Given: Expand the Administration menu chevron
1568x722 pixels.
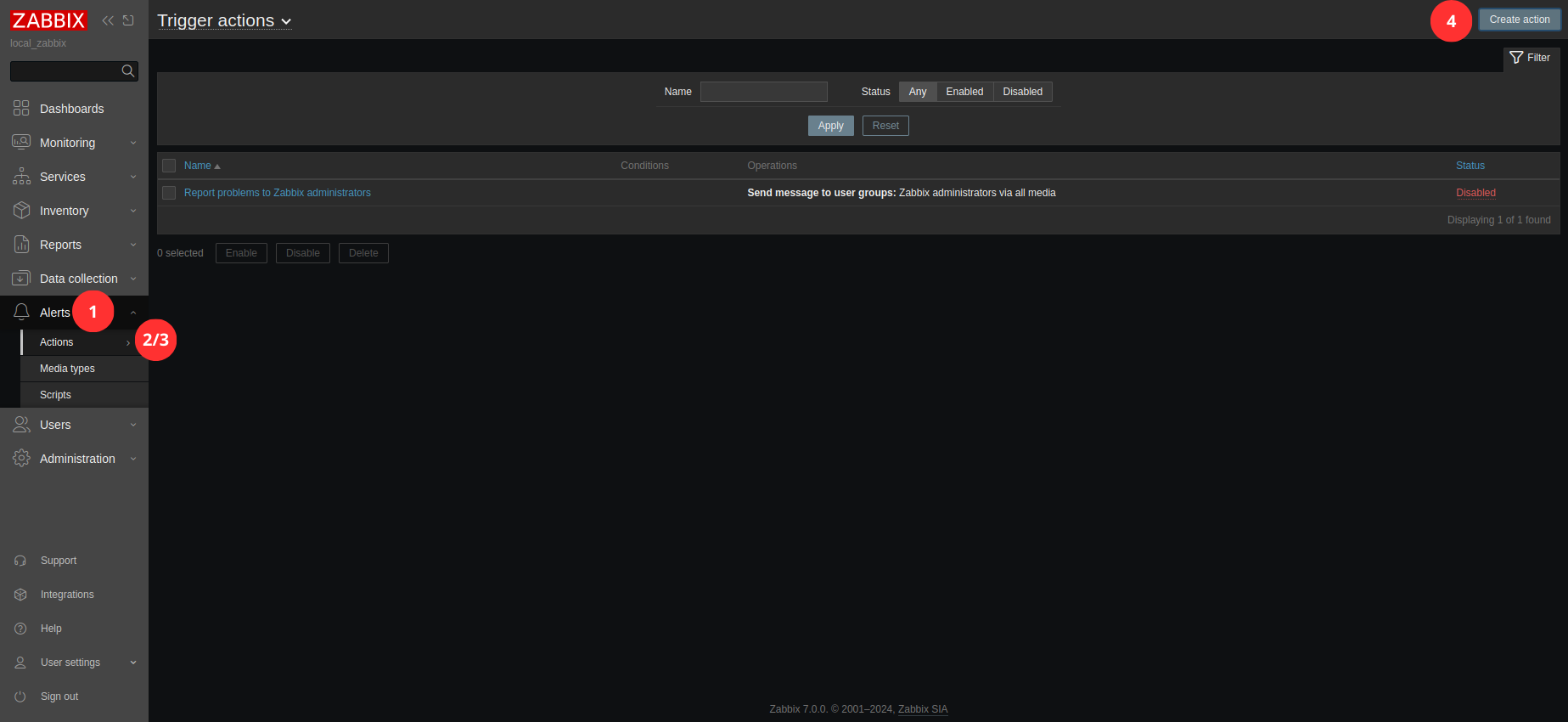Looking at the screenshot, I should (133, 459).
